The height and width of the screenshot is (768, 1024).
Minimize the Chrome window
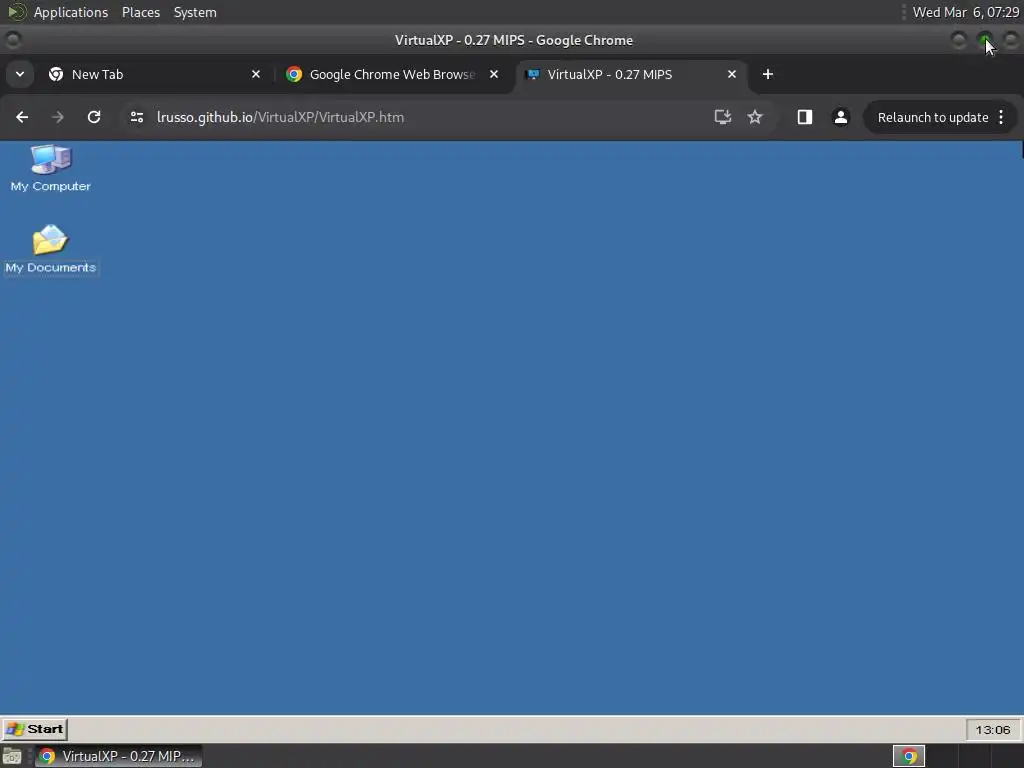958,40
